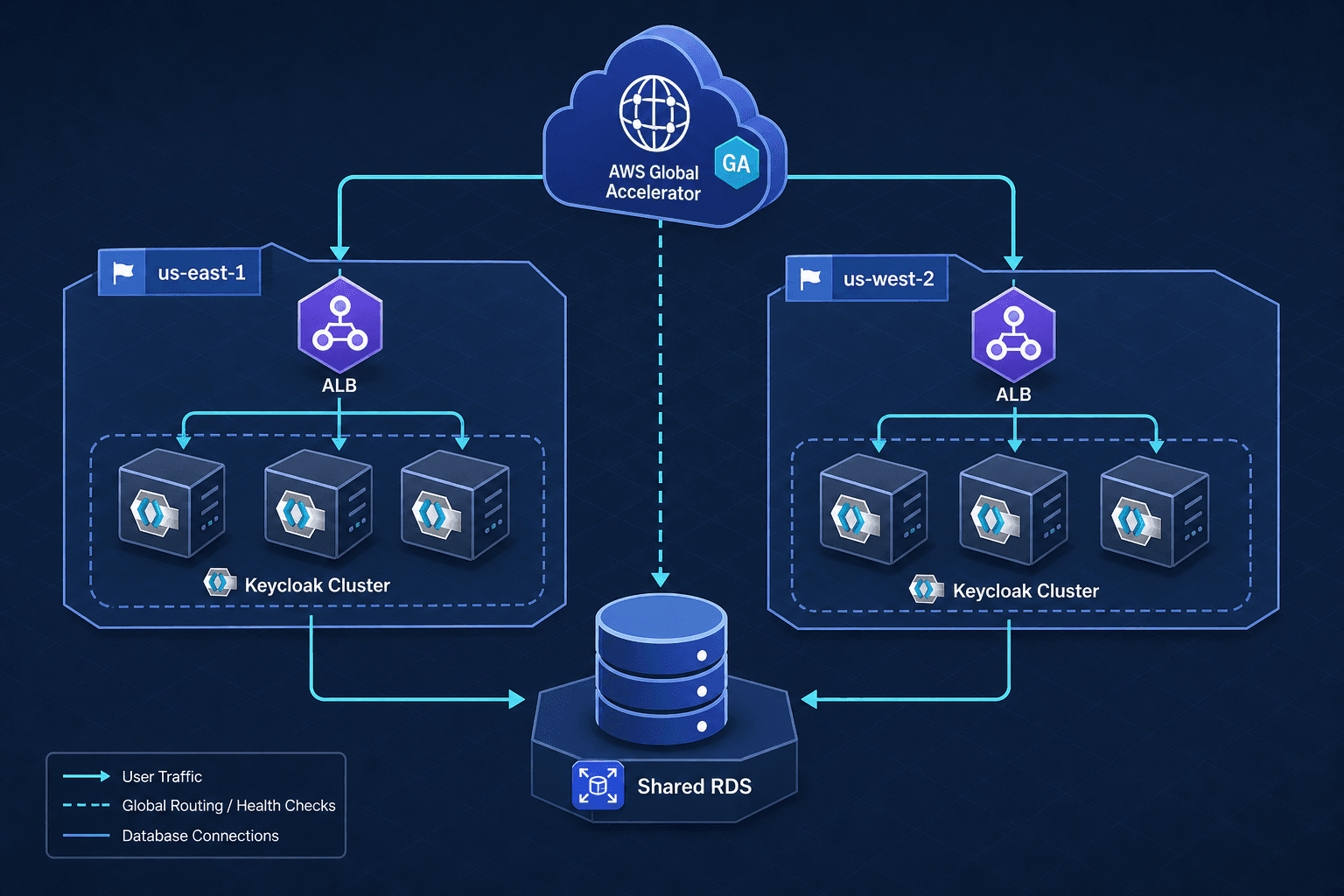Click the database cylinder stack icon
The image size is (1344, 896).
[661, 669]
